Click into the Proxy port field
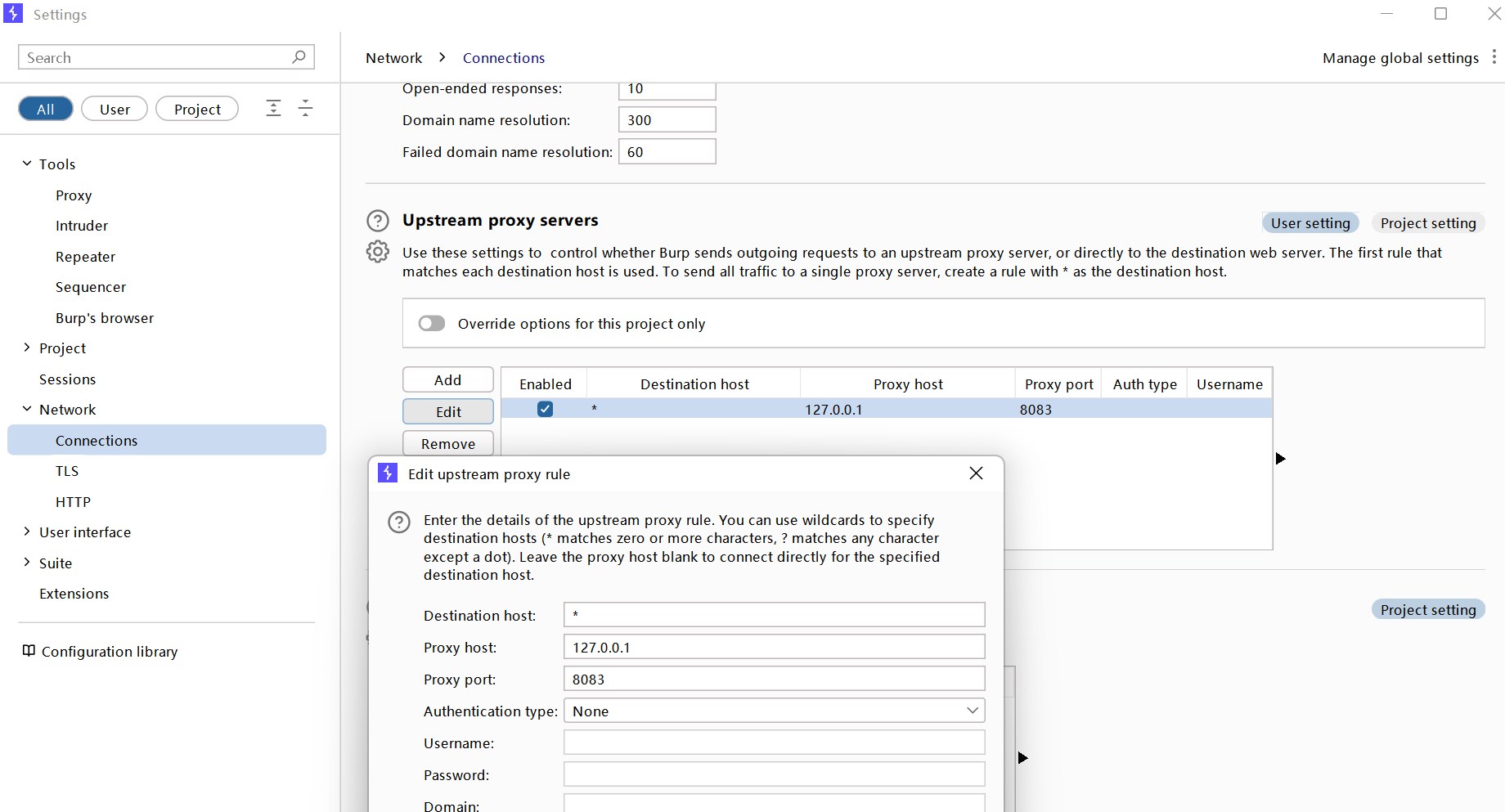The image size is (1505, 812). [774, 679]
